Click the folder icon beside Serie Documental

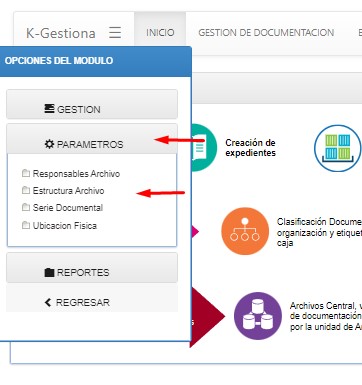(x=26, y=207)
